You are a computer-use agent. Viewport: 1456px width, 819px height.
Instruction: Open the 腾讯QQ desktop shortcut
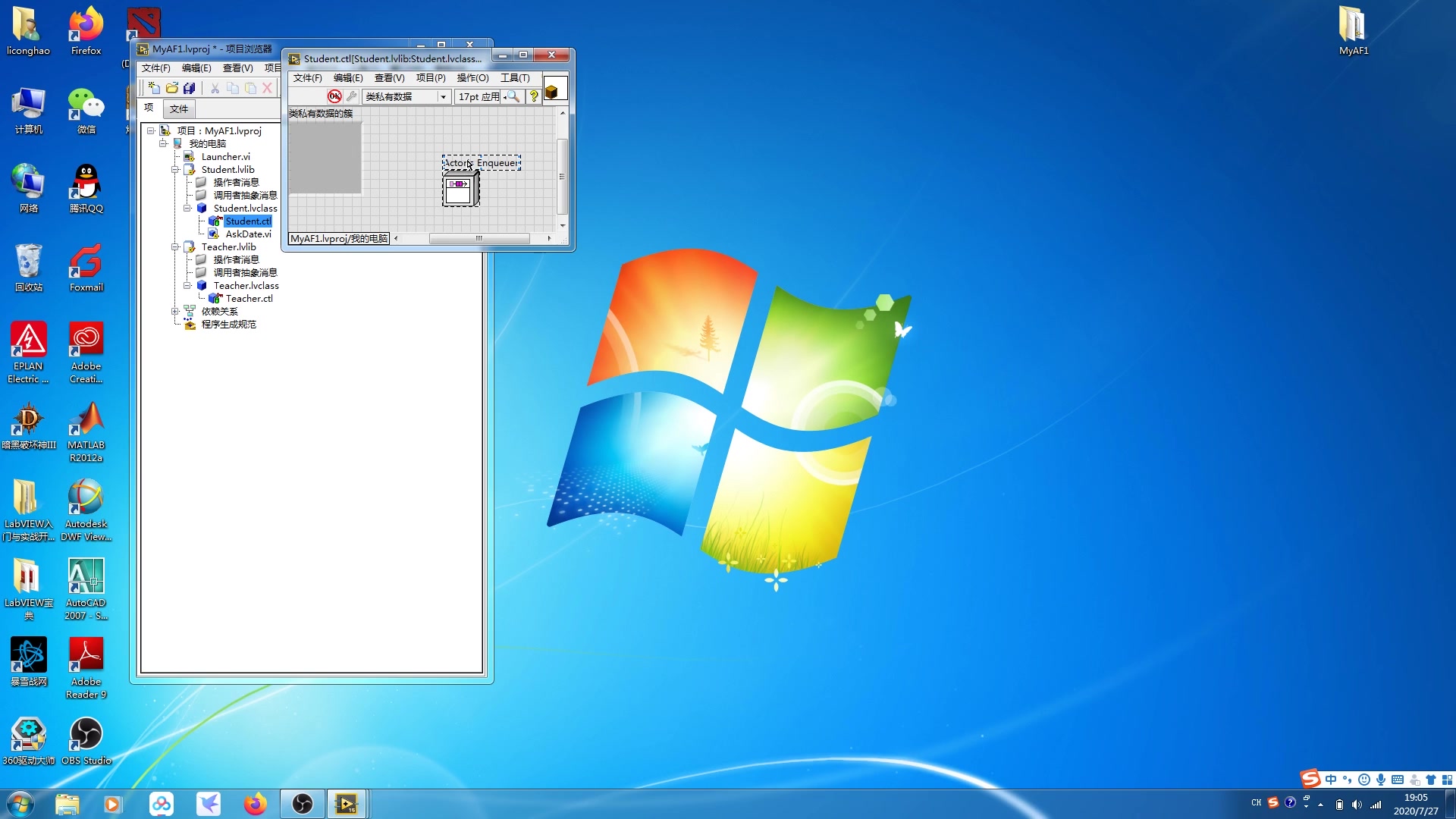(86, 189)
